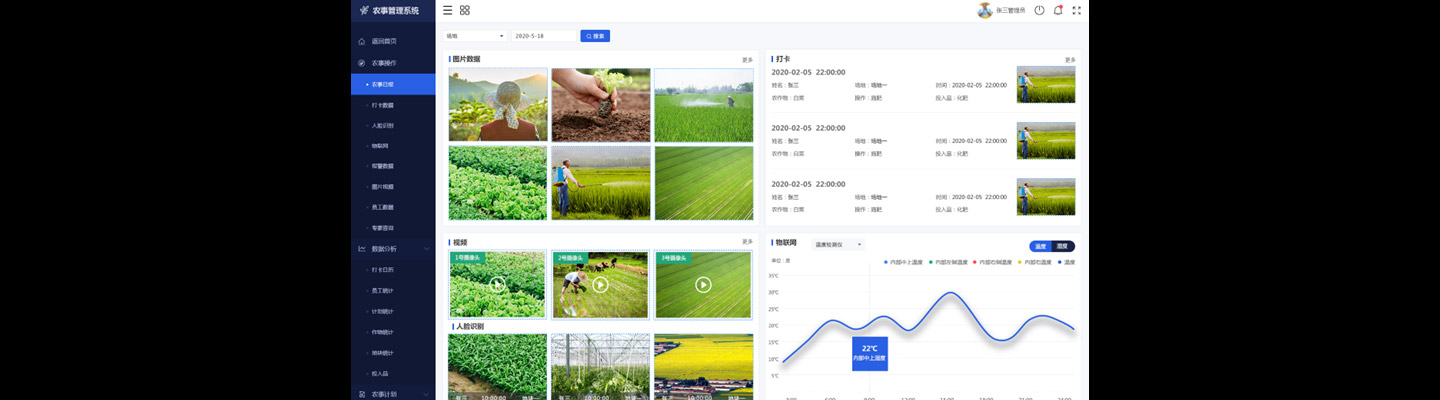This screenshot has width=1440, height=400.
Task: Play the 3号摄像头 video
Action: tap(703, 284)
